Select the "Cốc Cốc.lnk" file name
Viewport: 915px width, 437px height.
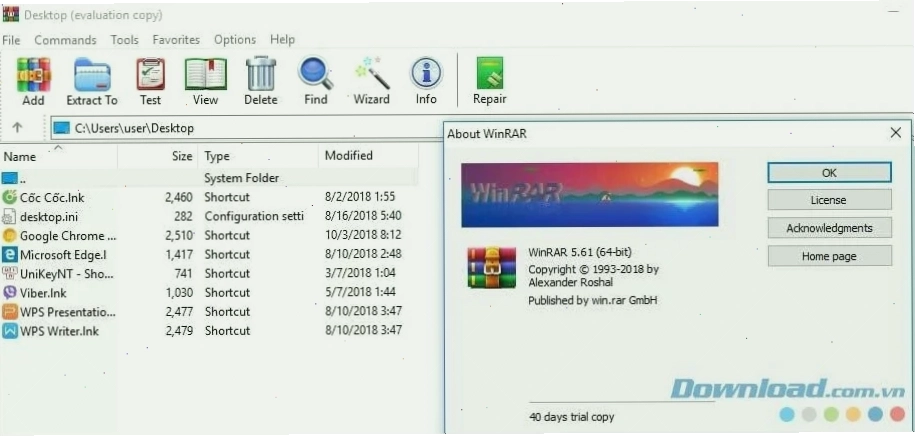coord(52,197)
